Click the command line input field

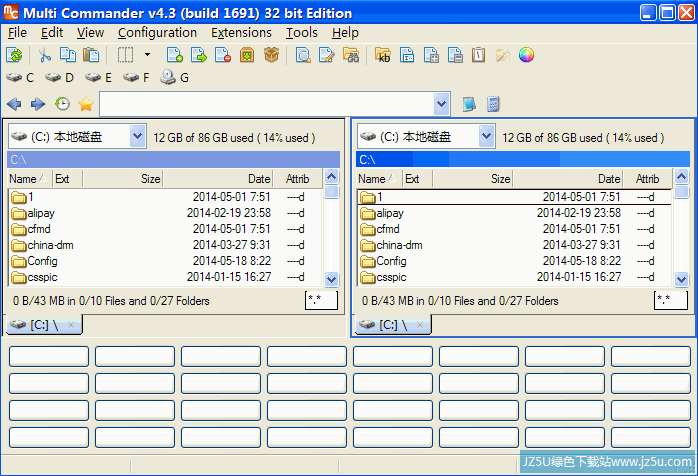[266, 104]
